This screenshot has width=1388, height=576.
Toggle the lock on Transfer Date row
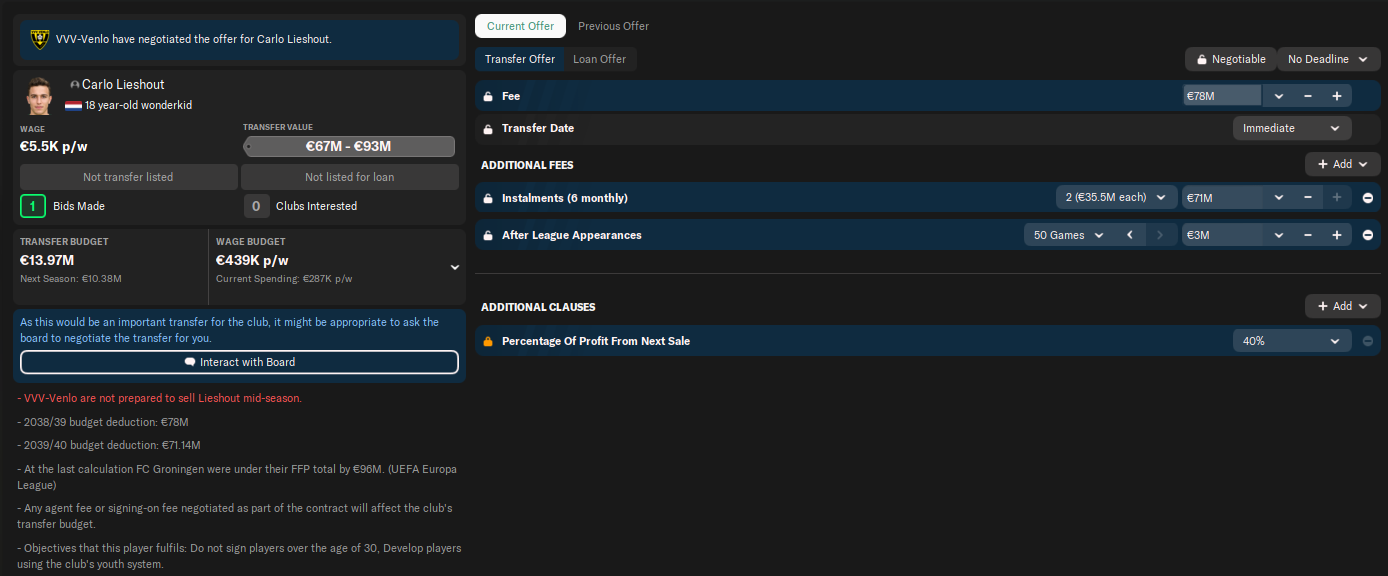coord(488,128)
